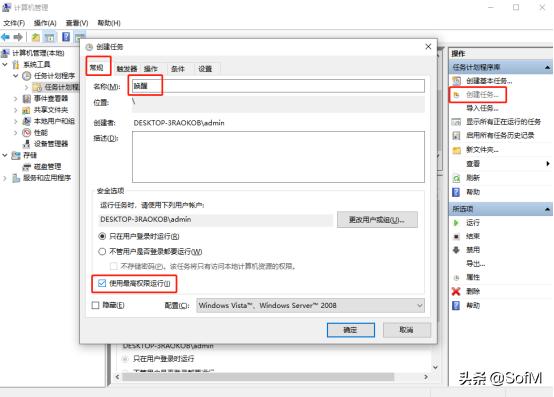
Task: Click 运行 action under 所选项
Action: point(473,223)
